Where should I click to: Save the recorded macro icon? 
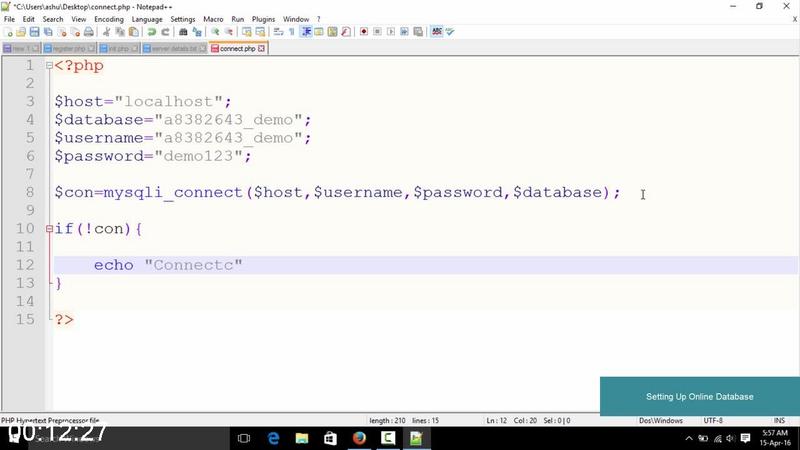(x=418, y=32)
